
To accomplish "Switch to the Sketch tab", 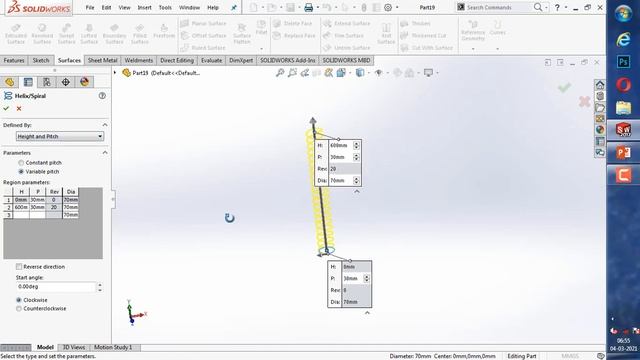I will click(41, 60).
